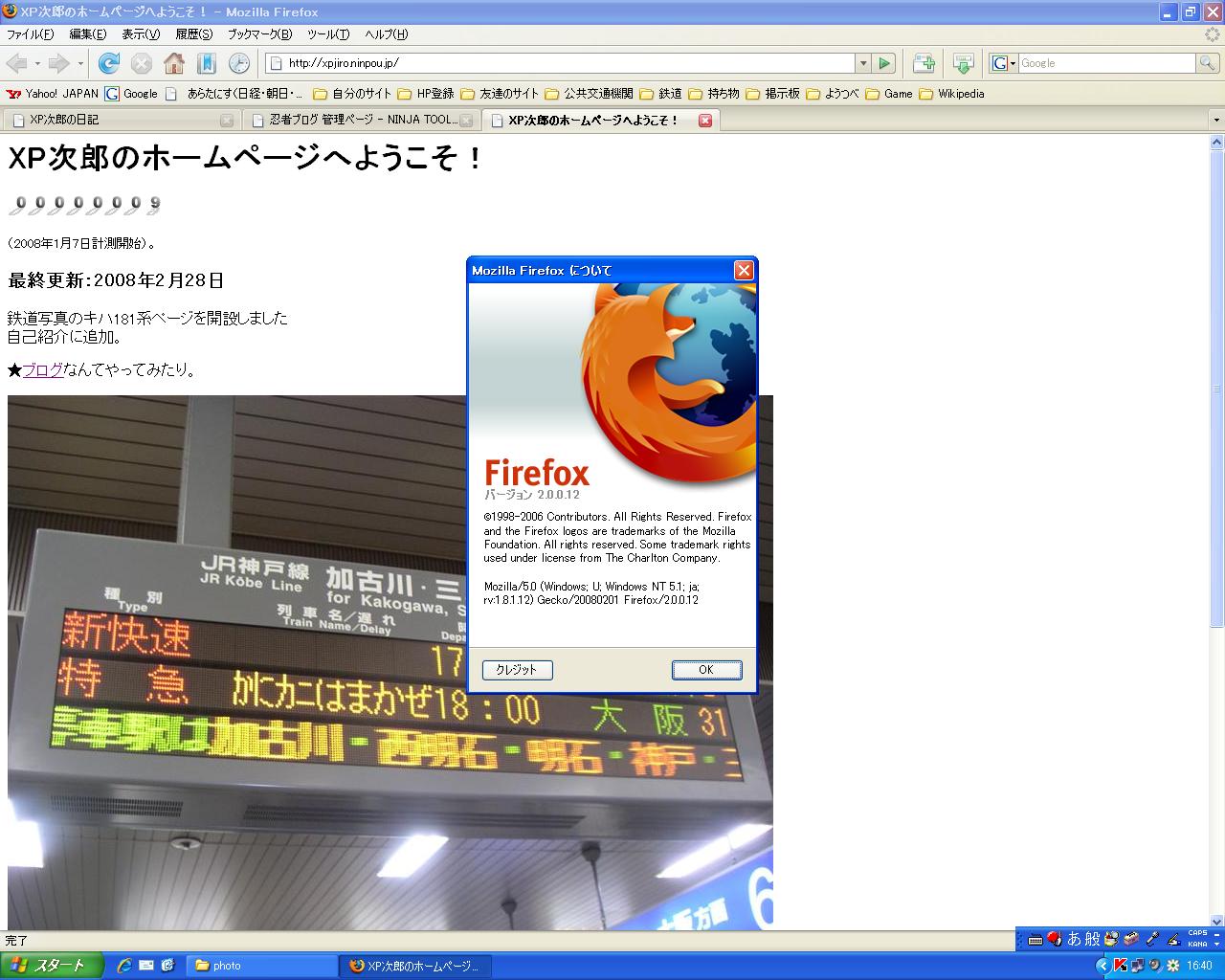This screenshot has height=980, width=1225.
Task: Open the 鉄道 bookmarks folder
Action: coord(660,94)
